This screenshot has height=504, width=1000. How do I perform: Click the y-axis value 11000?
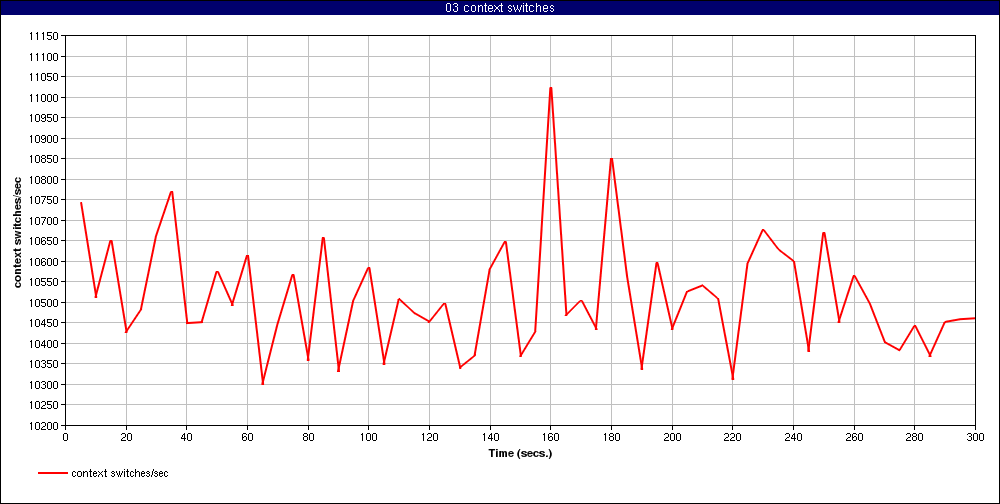click(x=44, y=98)
